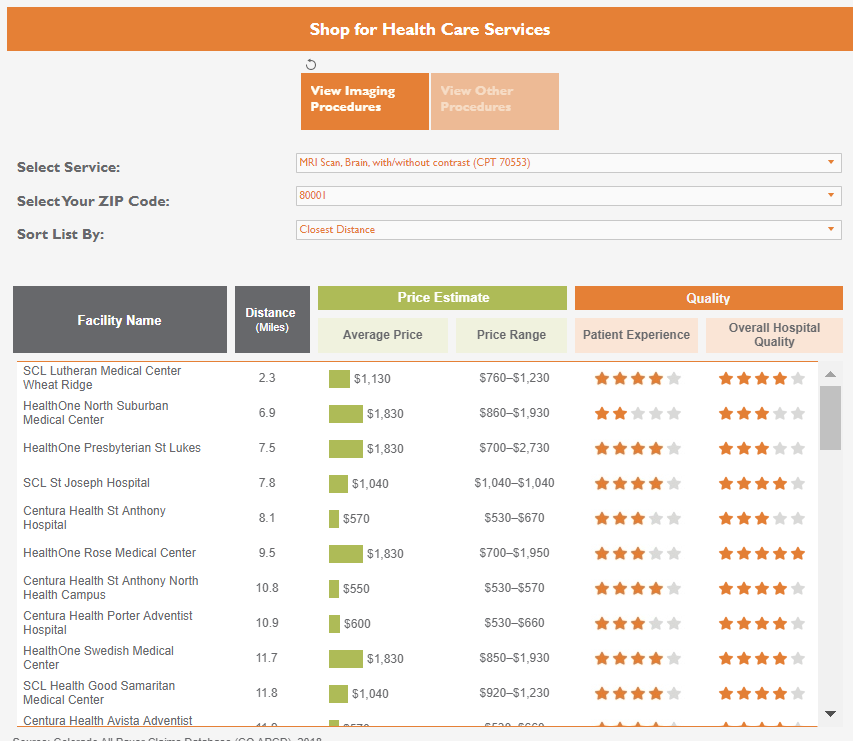This screenshot has height=741, width=853.
Task: Switch to View Other Procedures tab
Action: point(494,101)
